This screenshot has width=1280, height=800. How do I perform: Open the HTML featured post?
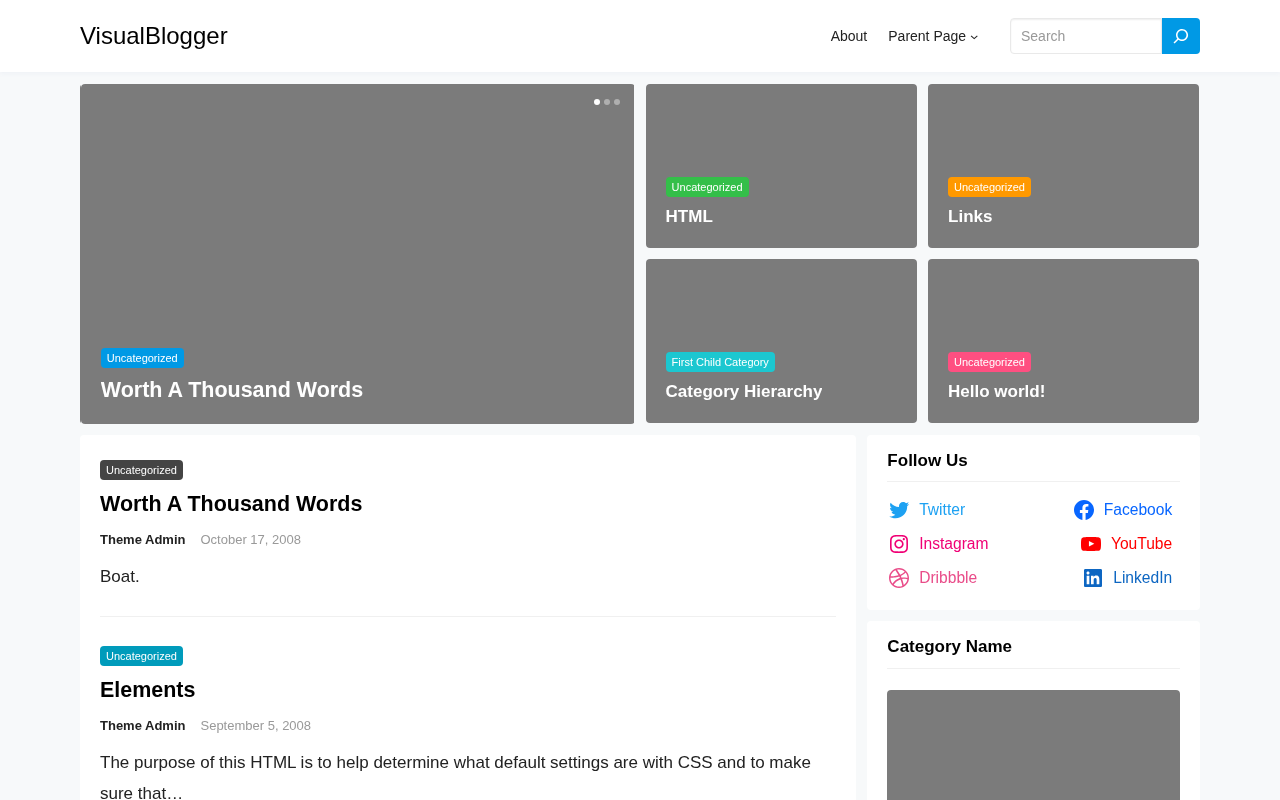[689, 217]
